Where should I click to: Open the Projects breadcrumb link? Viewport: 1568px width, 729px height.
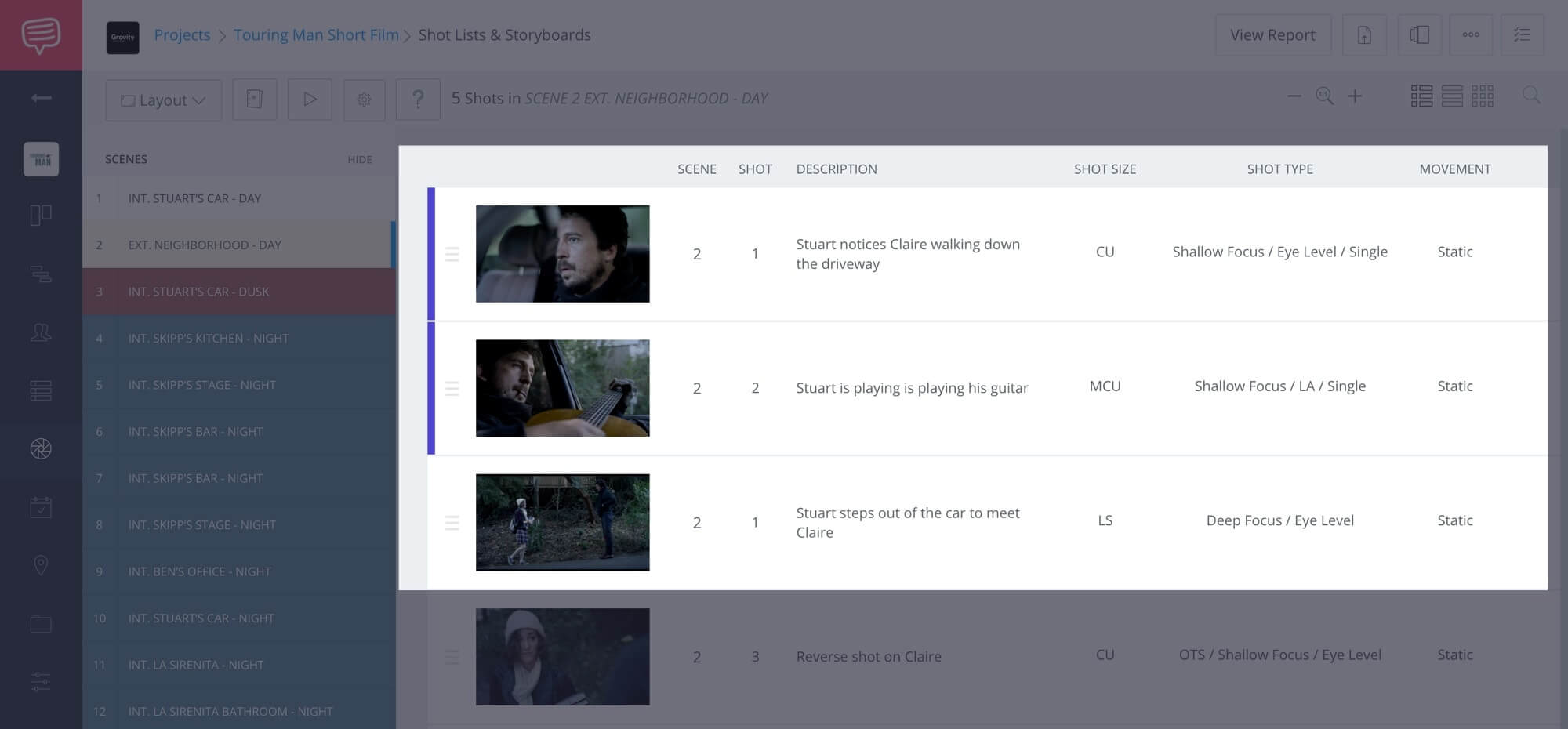point(182,34)
